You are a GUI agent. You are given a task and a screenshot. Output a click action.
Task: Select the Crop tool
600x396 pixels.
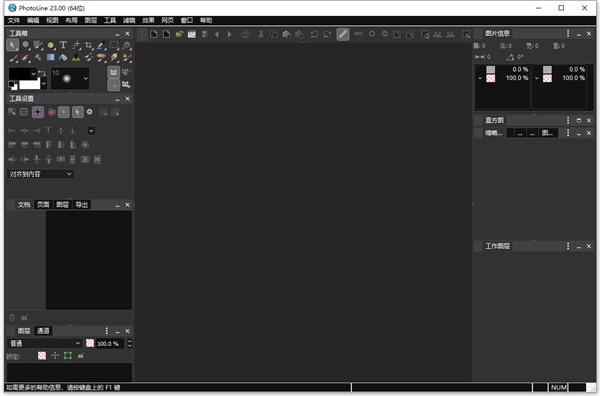point(89,45)
